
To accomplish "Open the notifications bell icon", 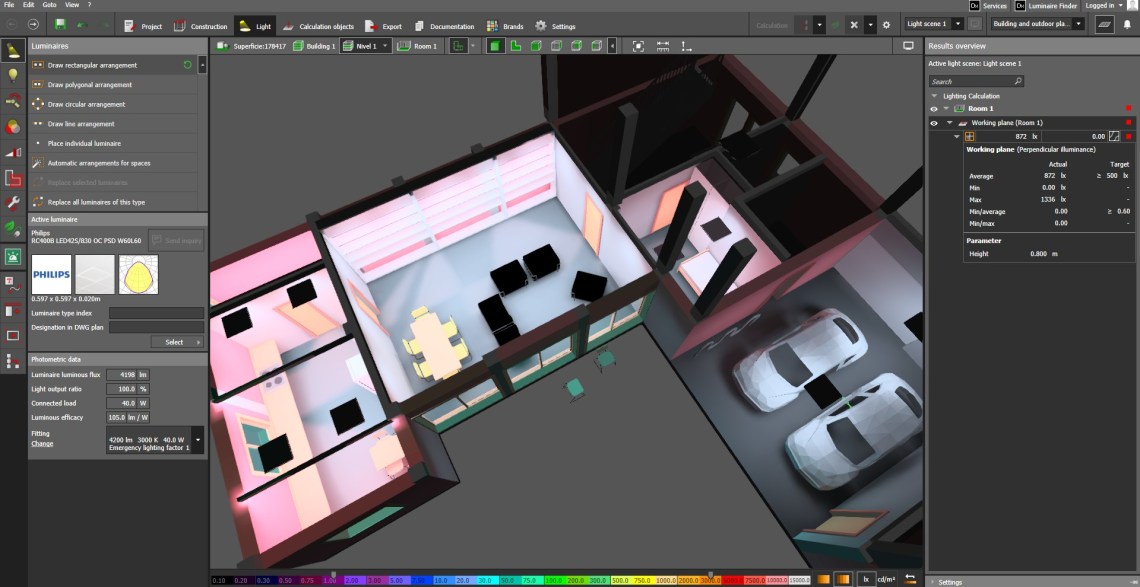I will pos(1128,24).
